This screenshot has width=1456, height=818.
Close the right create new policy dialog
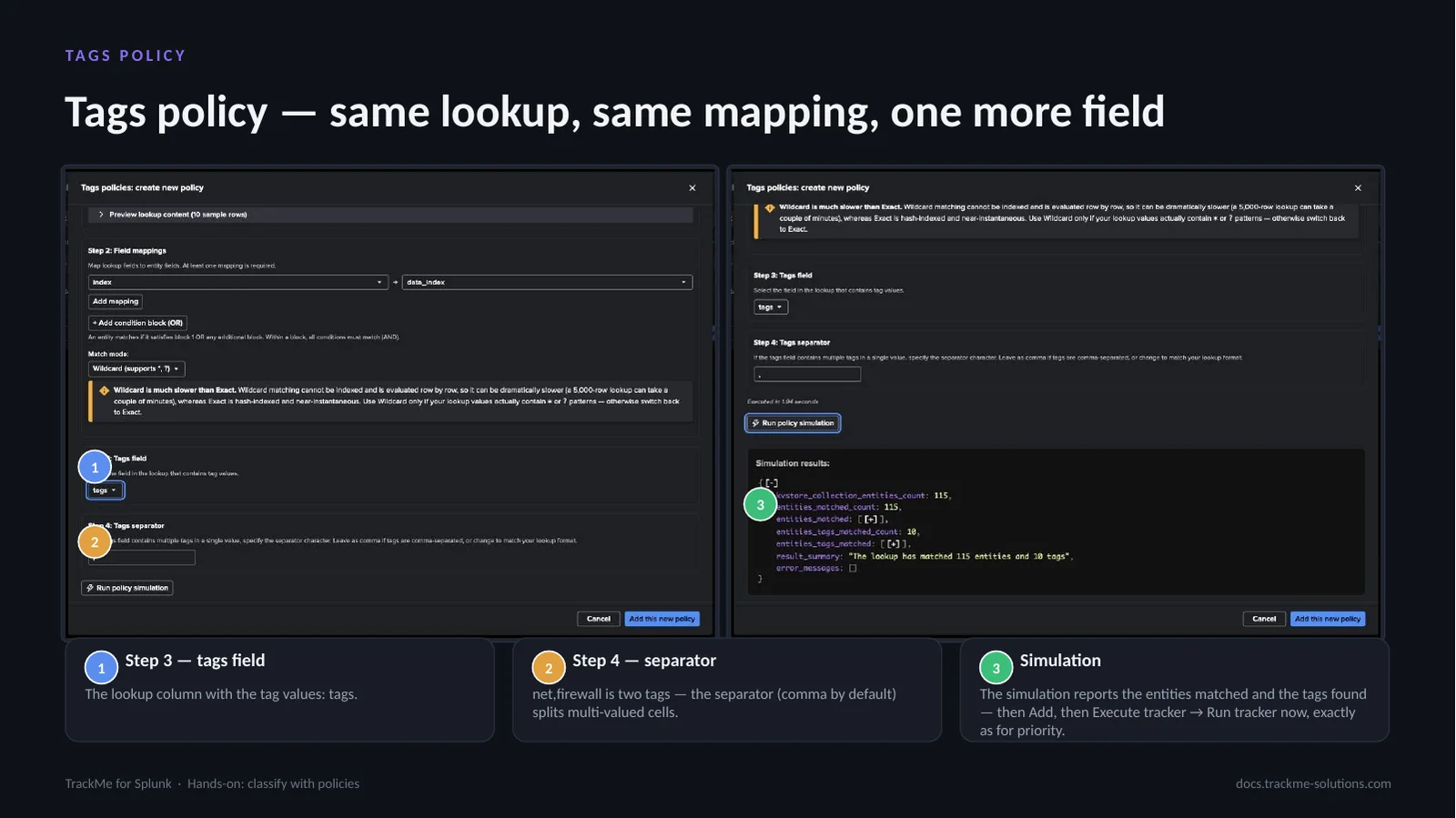pyautogui.click(x=1358, y=188)
